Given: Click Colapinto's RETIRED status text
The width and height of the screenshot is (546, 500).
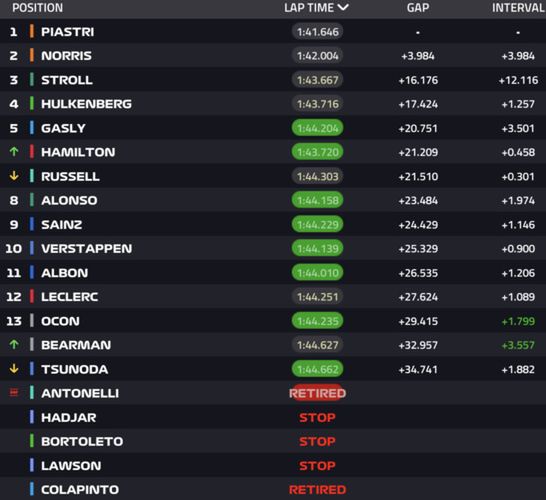Looking at the screenshot, I should (x=317, y=490).
